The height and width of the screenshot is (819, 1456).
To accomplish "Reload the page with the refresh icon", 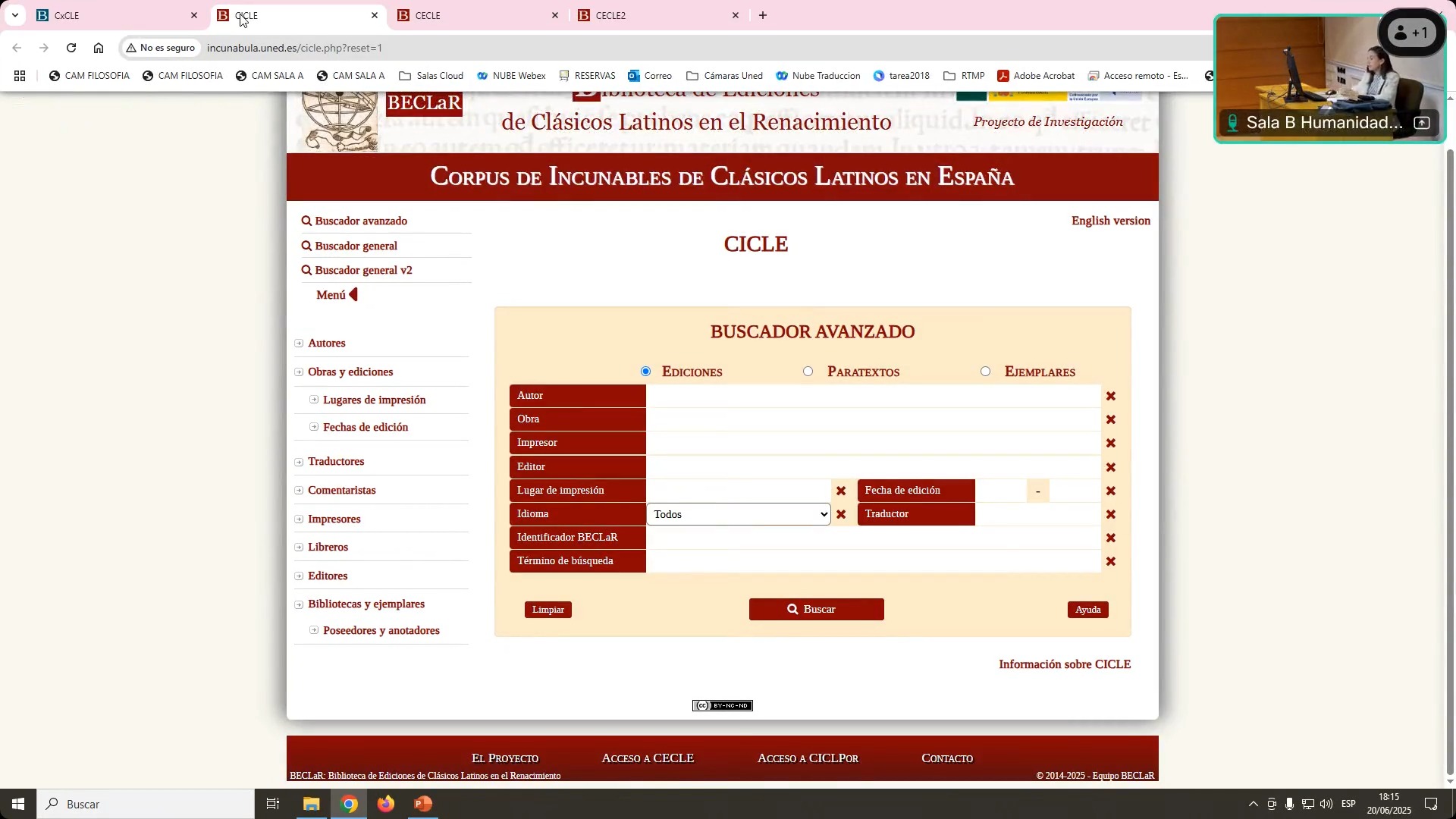I will [x=71, y=48].
